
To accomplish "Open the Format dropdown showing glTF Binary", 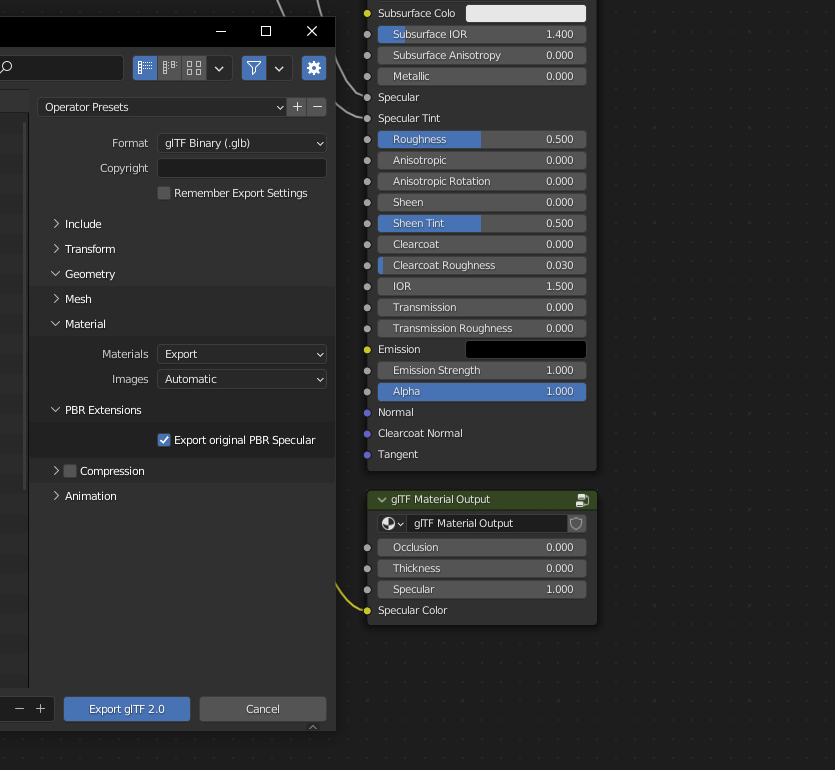I will click(x=240, y=143).
